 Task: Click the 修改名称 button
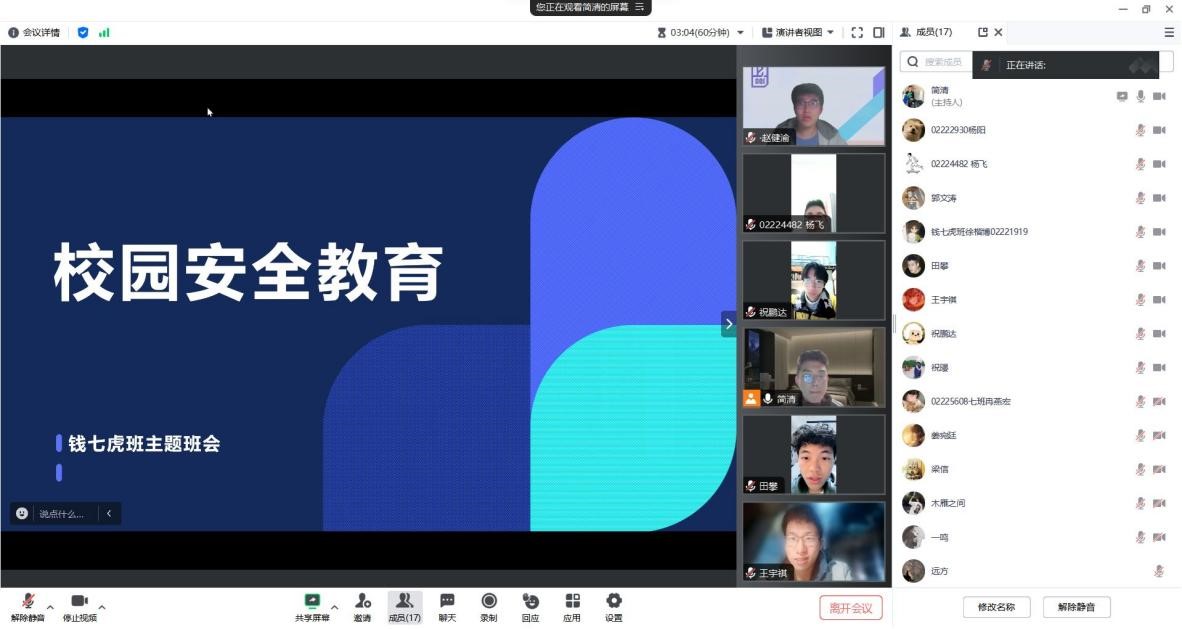(x=996, y=607)
